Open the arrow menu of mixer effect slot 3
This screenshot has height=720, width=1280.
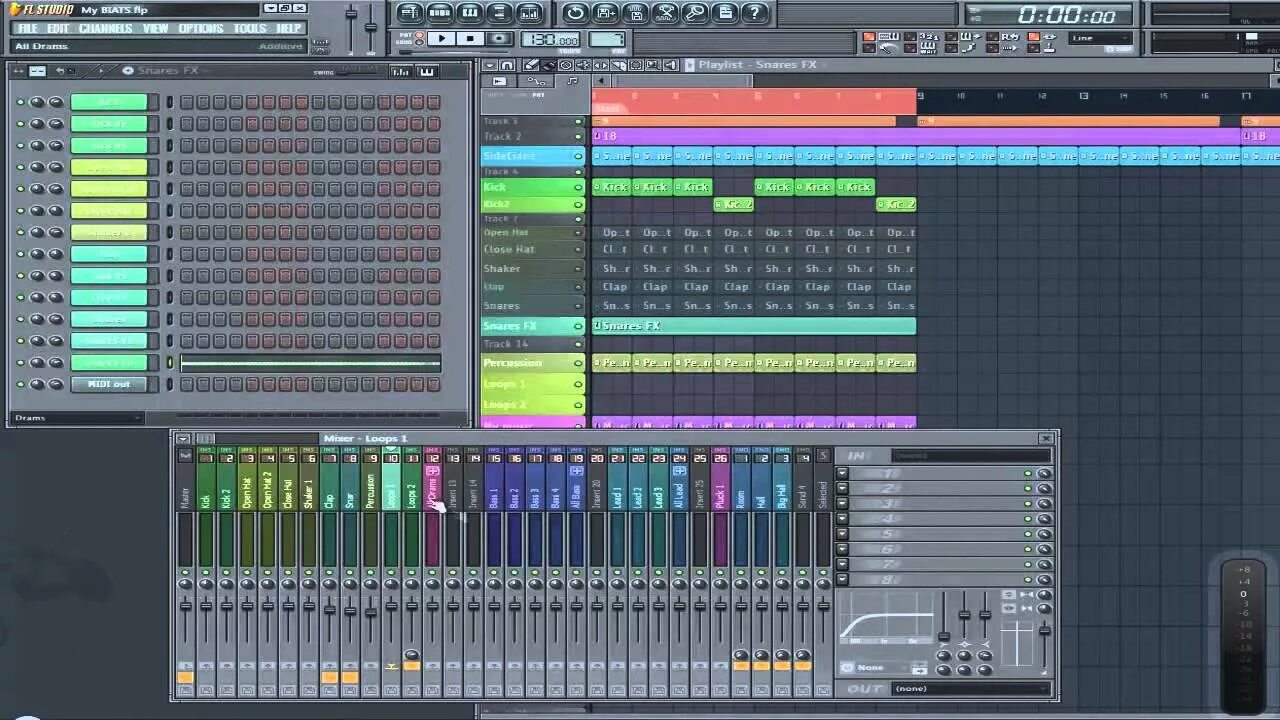[x=842, y=504]
